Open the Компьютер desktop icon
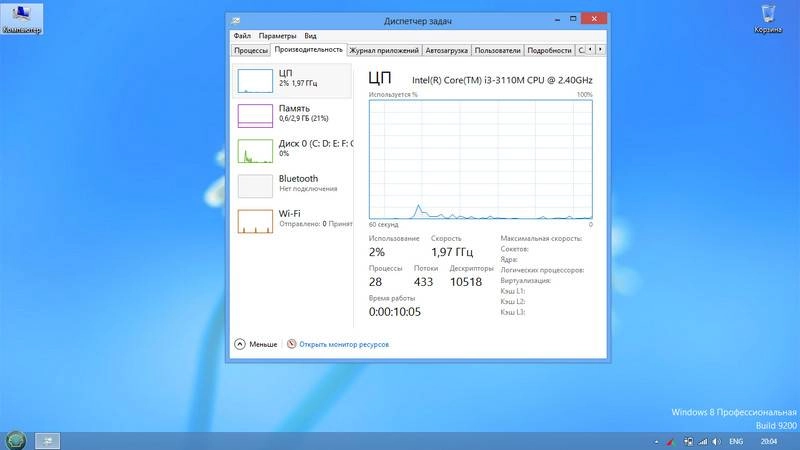 pos(21,19)
